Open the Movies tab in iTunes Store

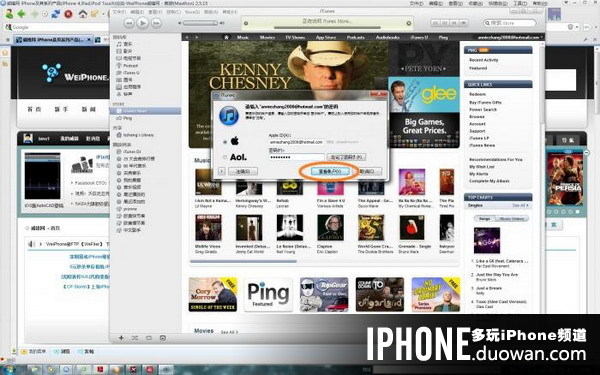click(267, 37)
